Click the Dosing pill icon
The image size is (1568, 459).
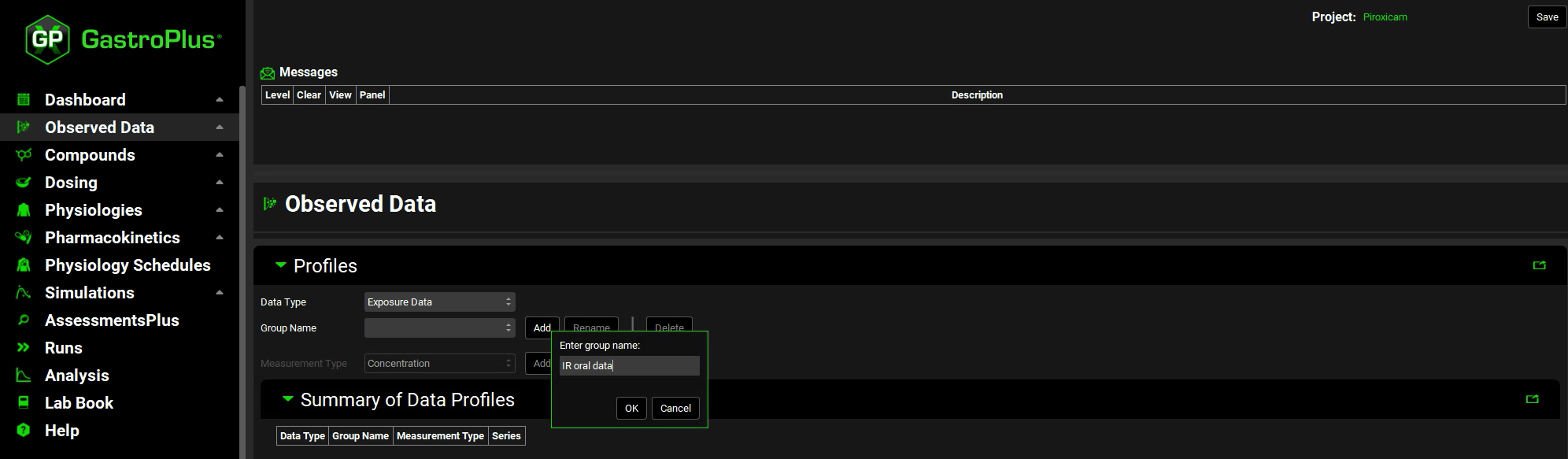(x=24, y=183)
